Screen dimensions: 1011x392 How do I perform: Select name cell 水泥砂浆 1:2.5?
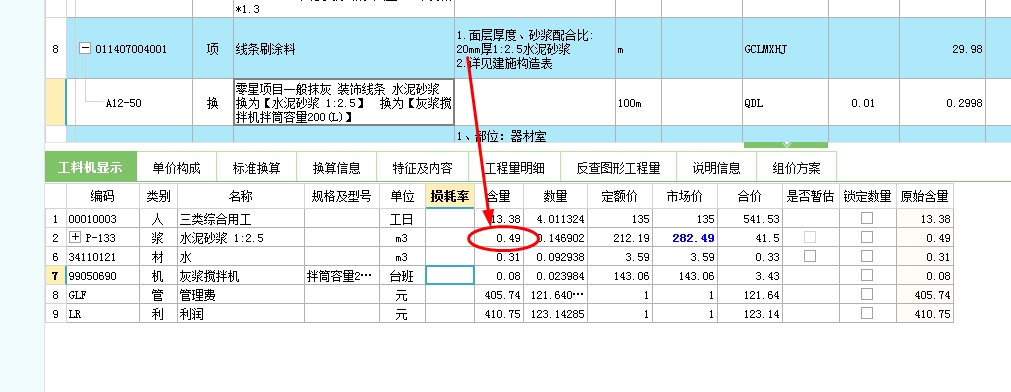coord(241,238)
